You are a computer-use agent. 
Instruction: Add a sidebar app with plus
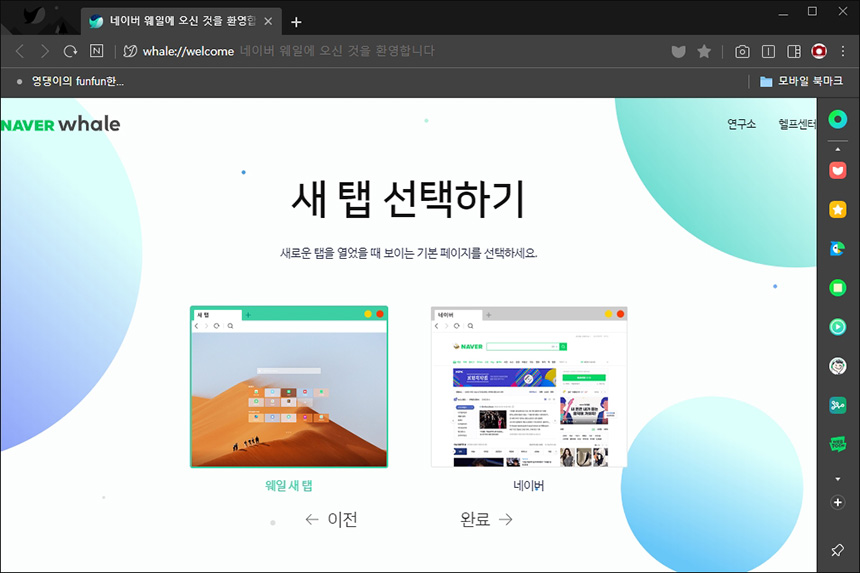tap(838, 502)
